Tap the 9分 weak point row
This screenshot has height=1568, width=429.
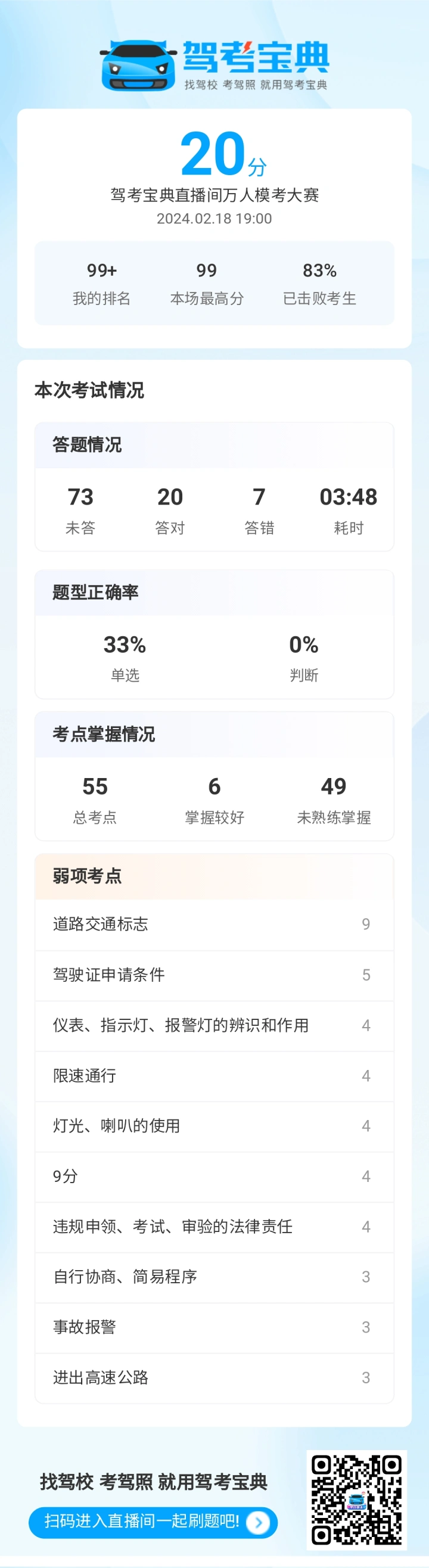pos(214,1177)
